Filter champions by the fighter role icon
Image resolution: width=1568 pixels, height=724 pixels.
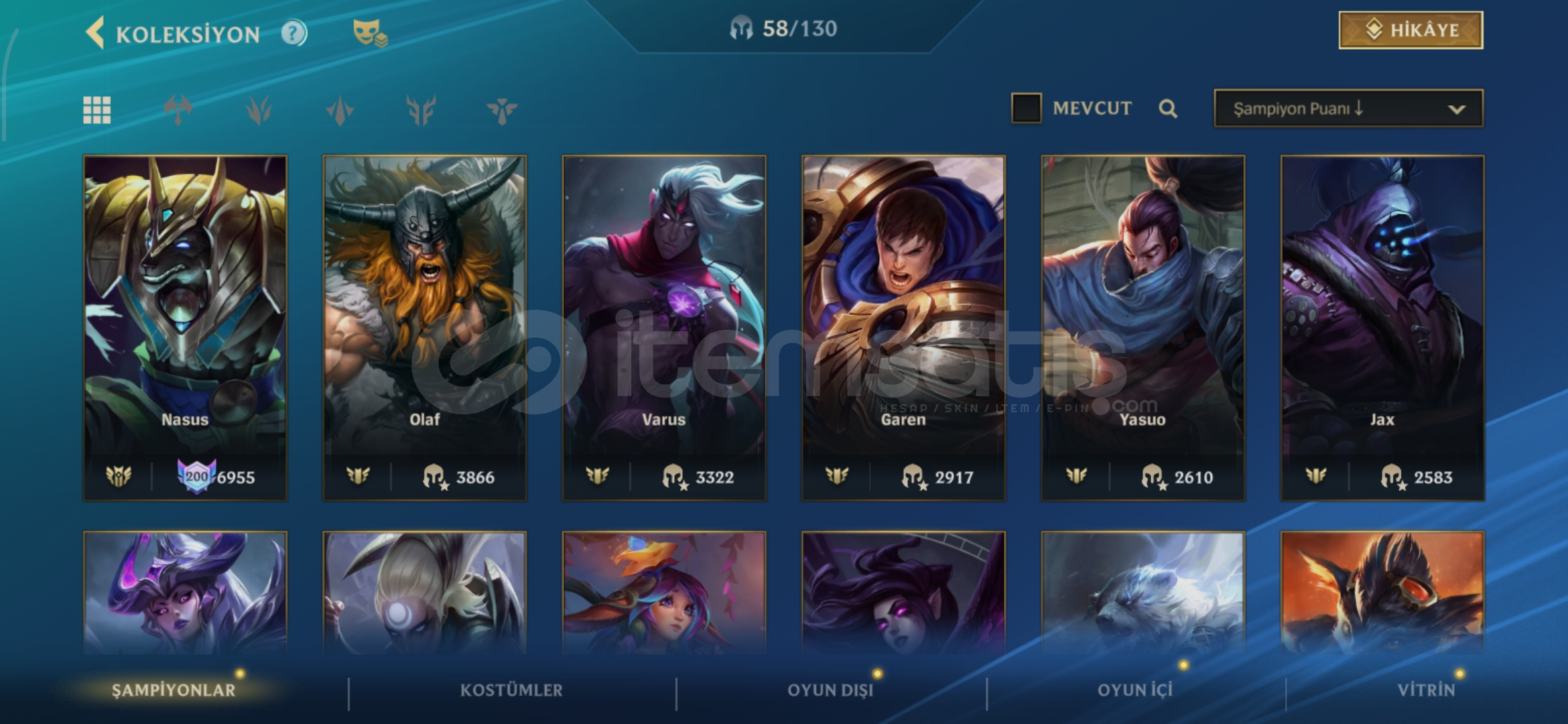point(178,110)
